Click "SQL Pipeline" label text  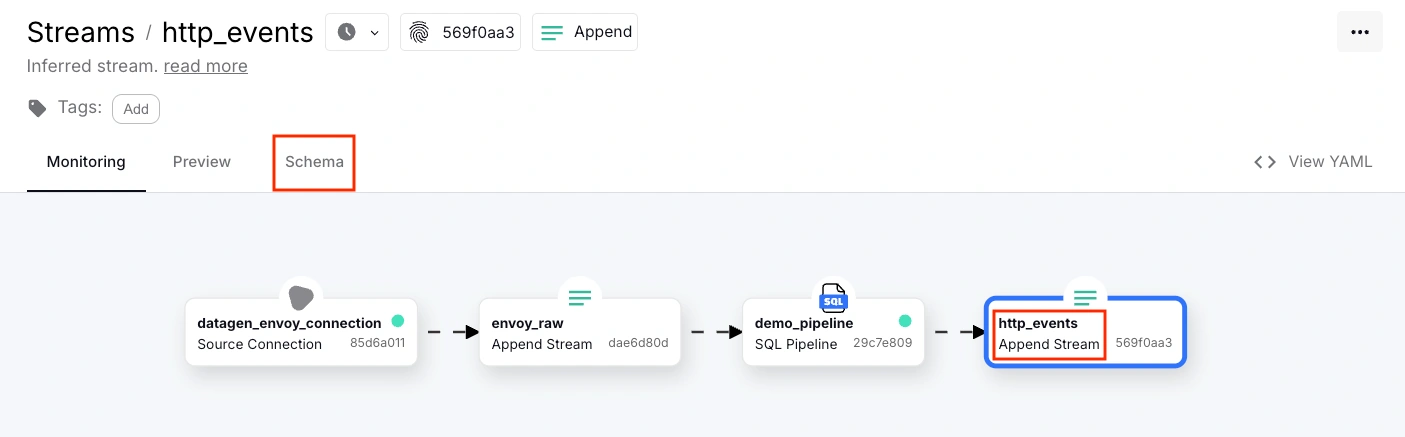pyautogui.click(x=796, y=344)
